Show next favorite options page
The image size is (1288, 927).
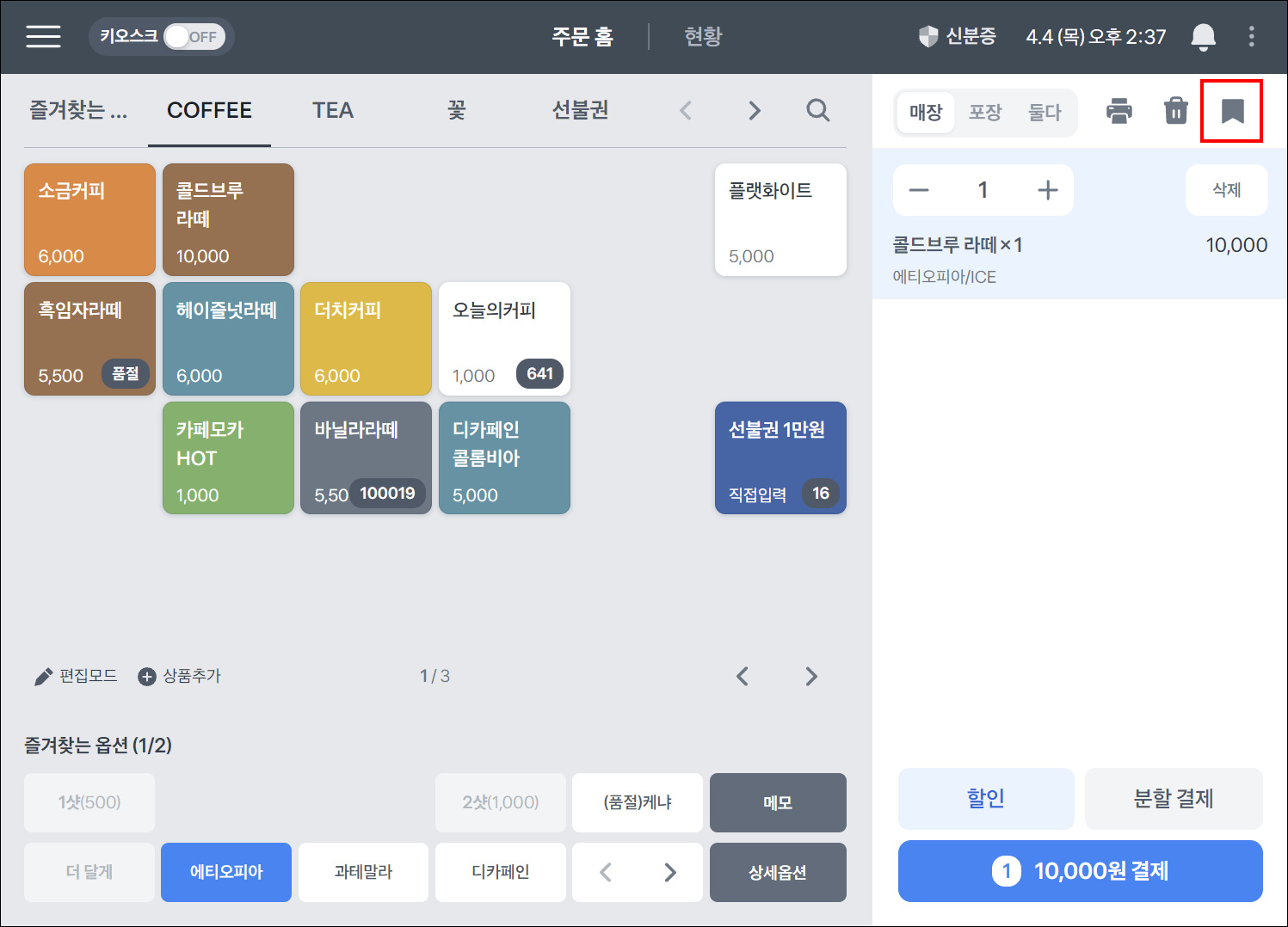(x=670, y=873)
